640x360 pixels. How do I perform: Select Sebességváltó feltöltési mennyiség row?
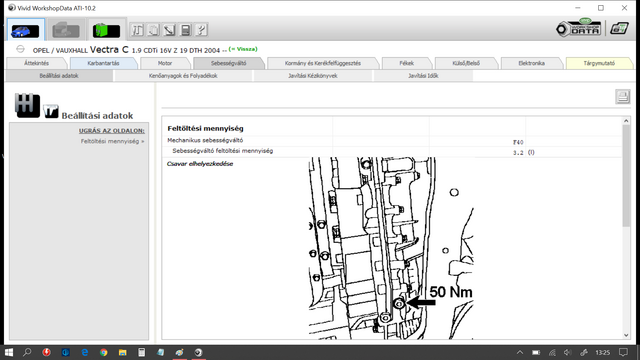(x=392, y=151)
